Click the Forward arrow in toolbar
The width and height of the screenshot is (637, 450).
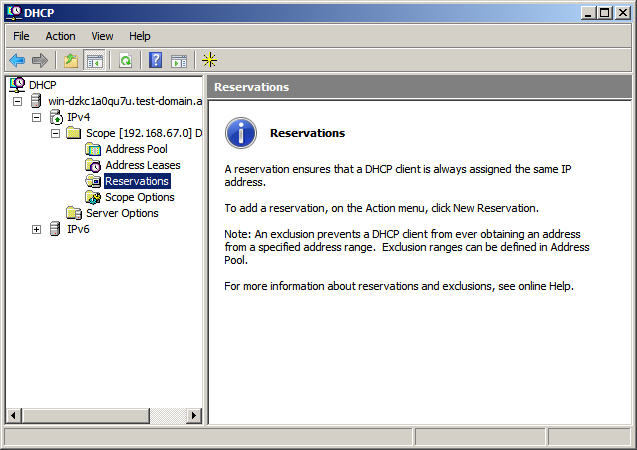[x=39, y=61]
